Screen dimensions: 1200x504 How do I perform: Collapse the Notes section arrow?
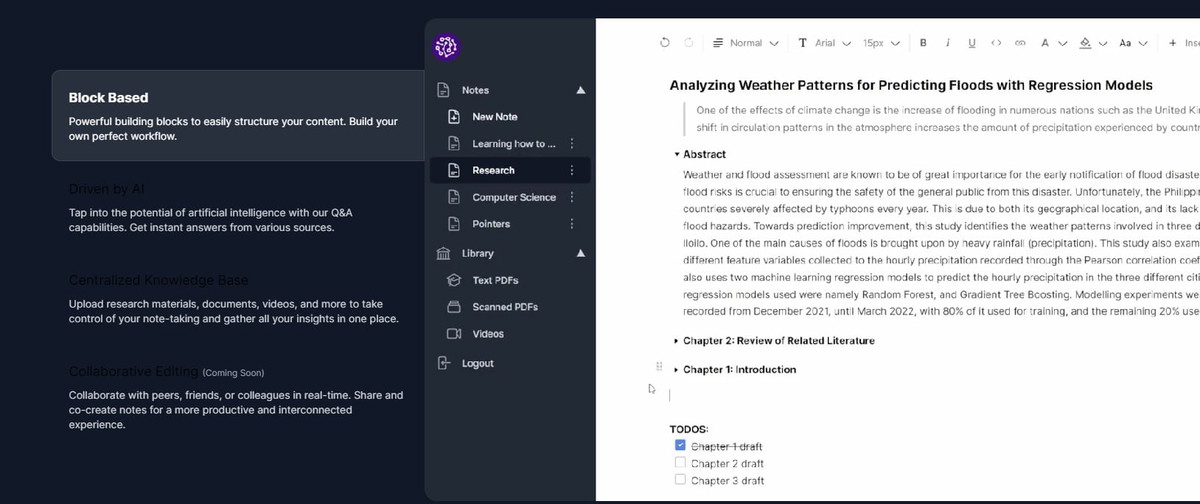pos(580,90)
